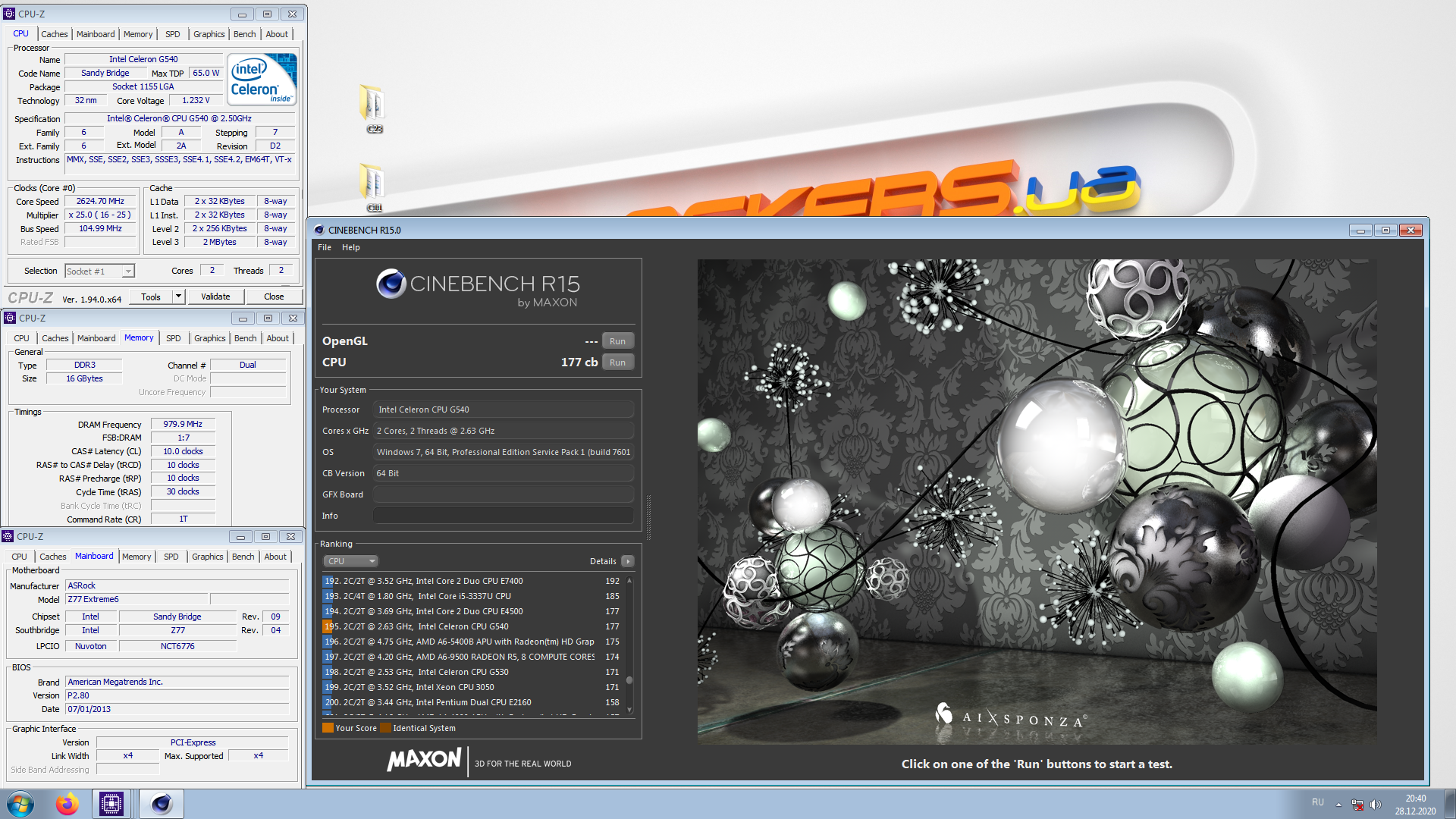1456x819 pixels.
Task: Open Bench tab in top CPU-Z window
Action: (244, 34)
